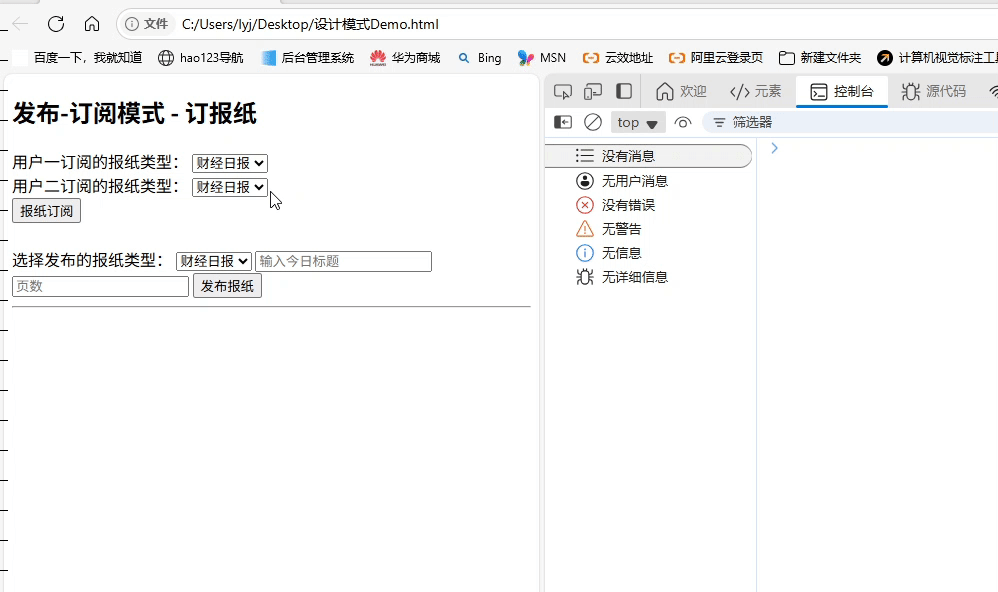Toggle device emulation icon in DevTools
The height and width of the screenshot is (592, 998).
(x=593, y=92)
